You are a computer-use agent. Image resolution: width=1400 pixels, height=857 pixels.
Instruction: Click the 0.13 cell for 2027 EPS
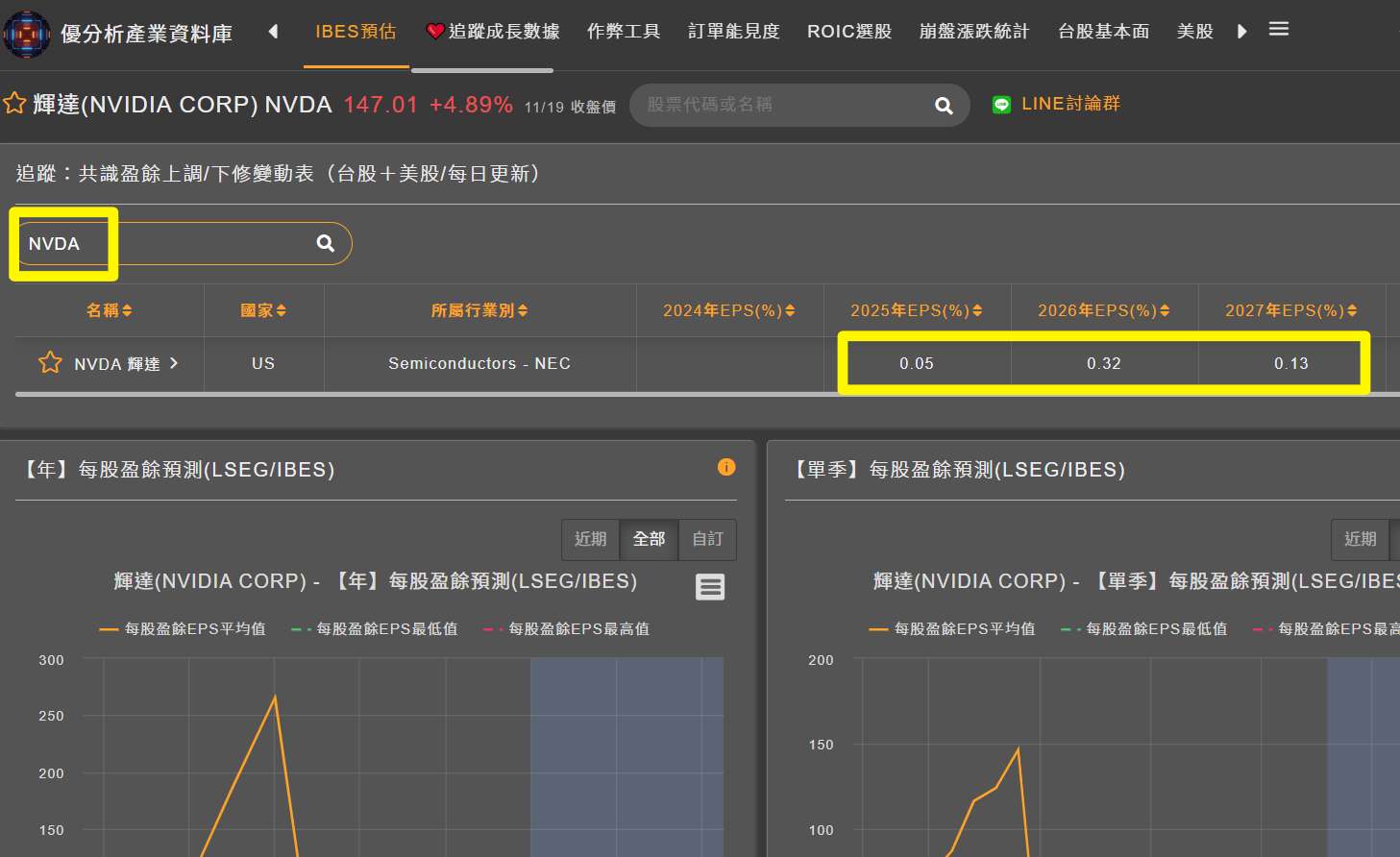[1291, 363]
